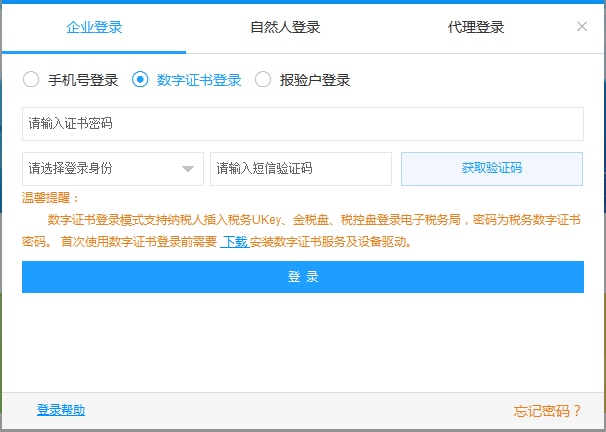Screen dimensions: 606x432
Task: Open the 登录帮助 link
Action: [61, 410]
